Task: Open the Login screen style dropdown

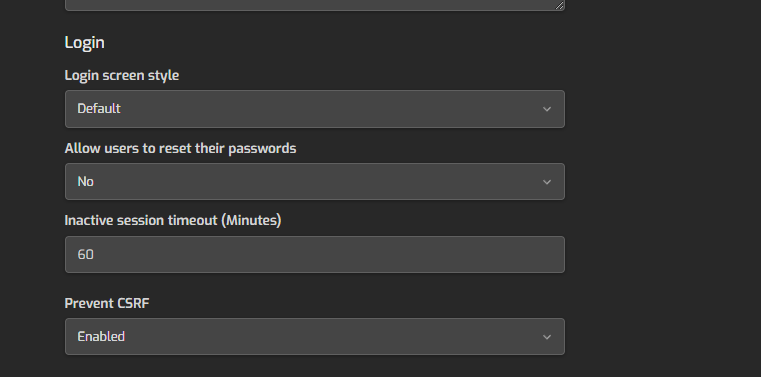Action: 314,109
